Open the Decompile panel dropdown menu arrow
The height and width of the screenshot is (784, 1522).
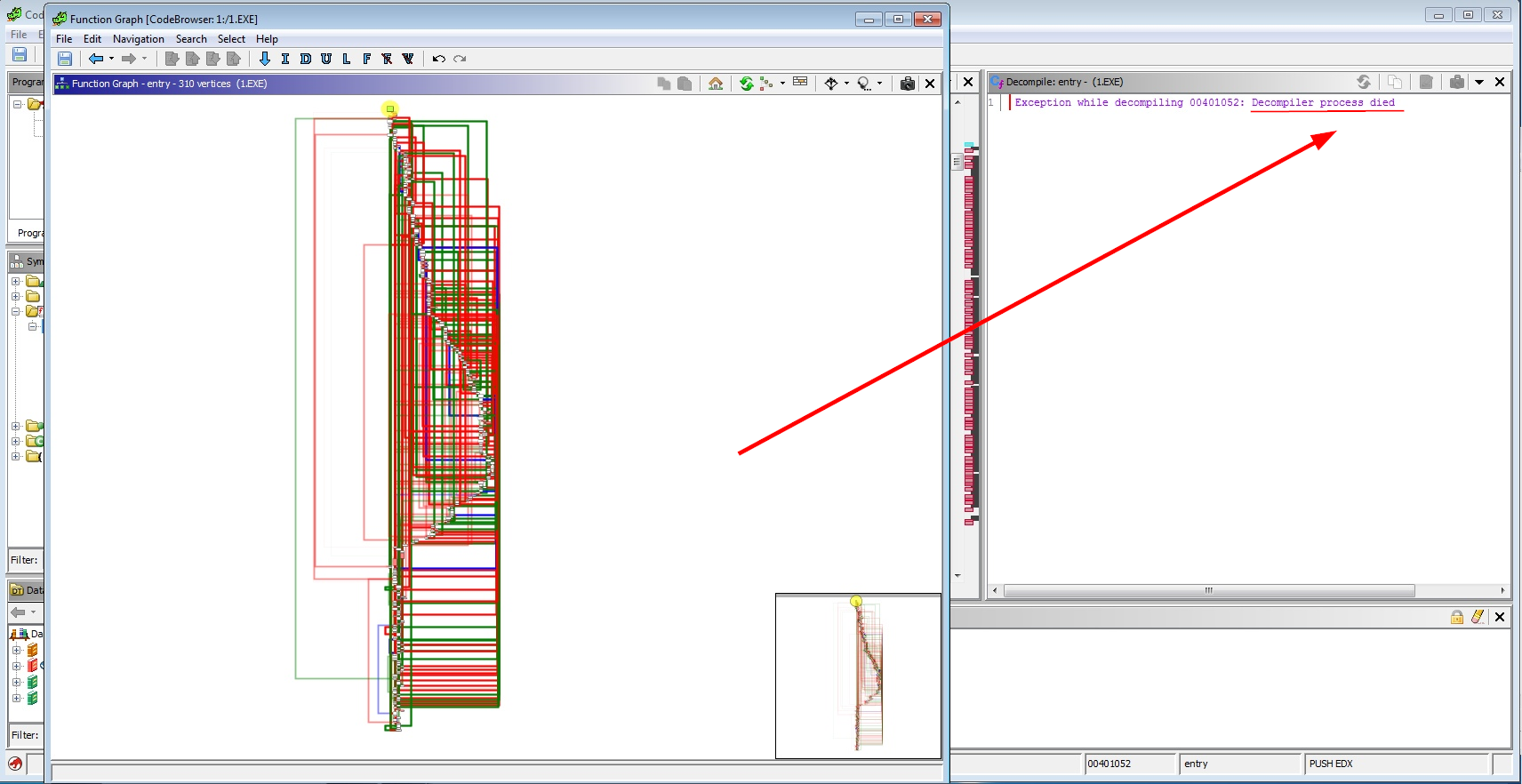pos(1479,82)
